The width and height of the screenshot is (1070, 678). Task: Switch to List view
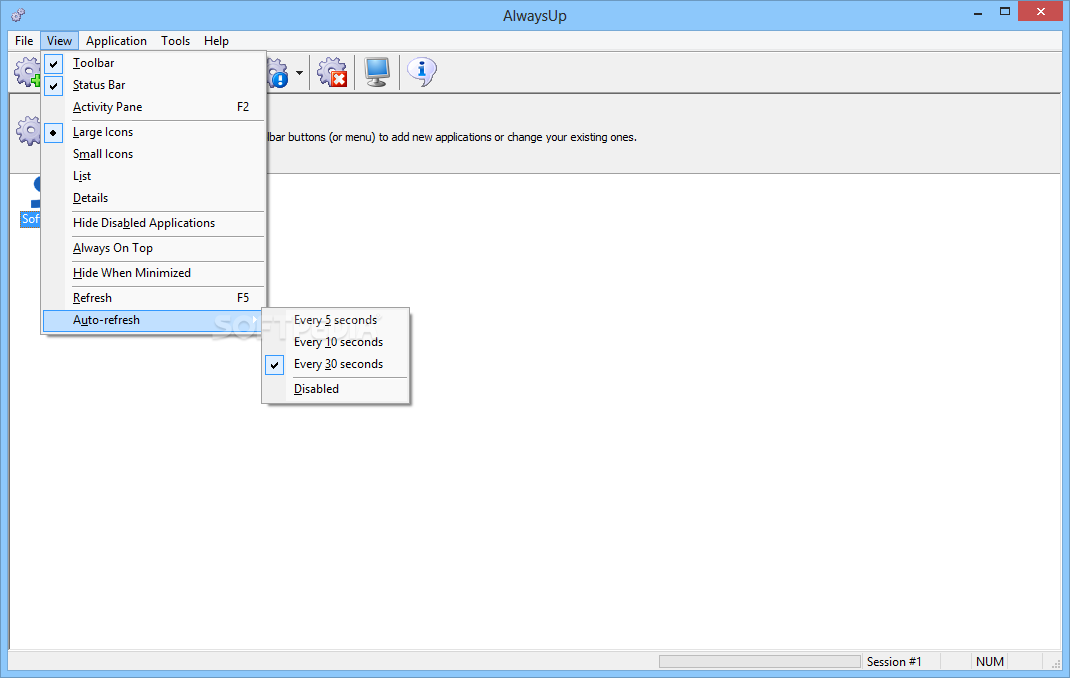(x=154, y=175)
